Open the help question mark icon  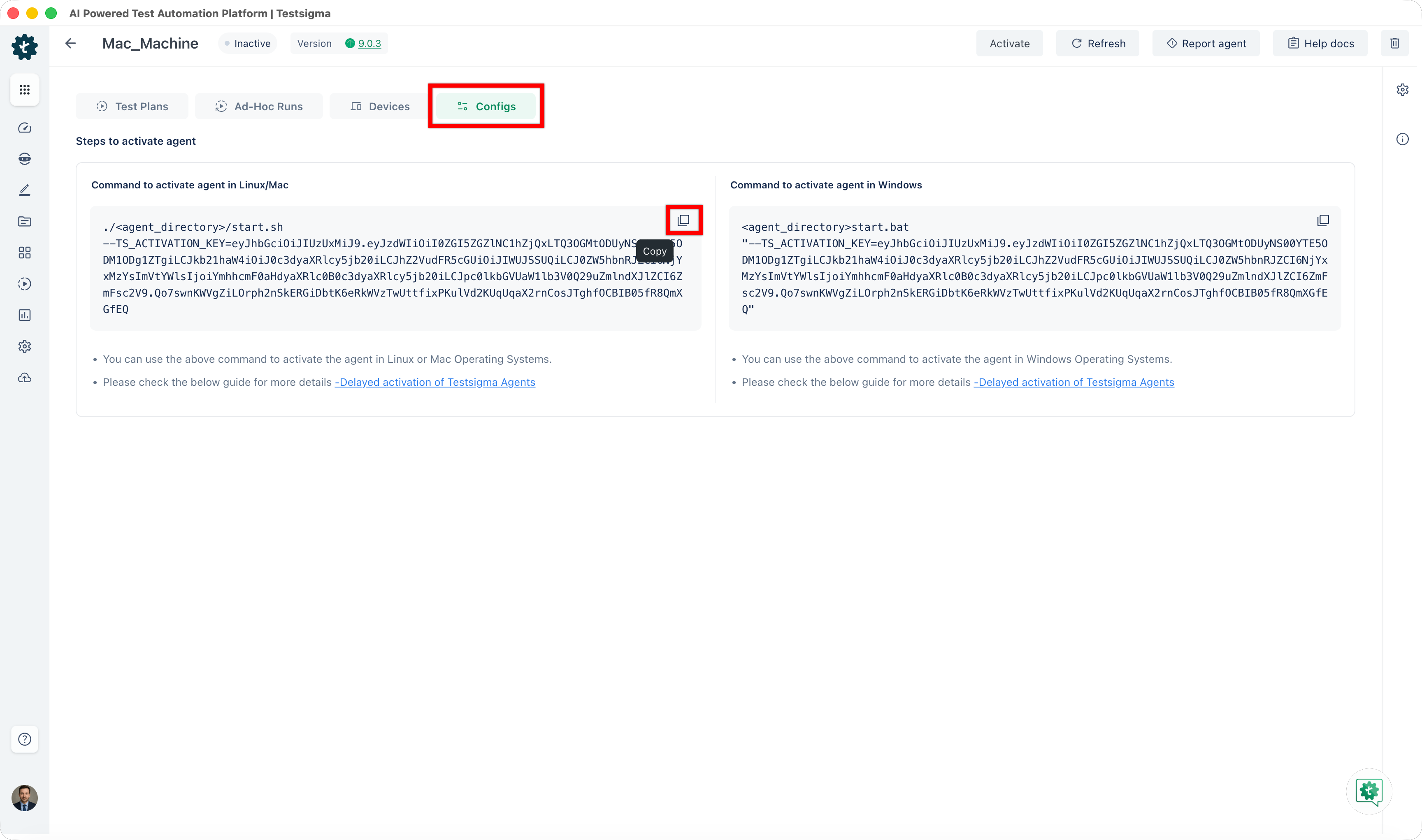[x=24, y=739]
